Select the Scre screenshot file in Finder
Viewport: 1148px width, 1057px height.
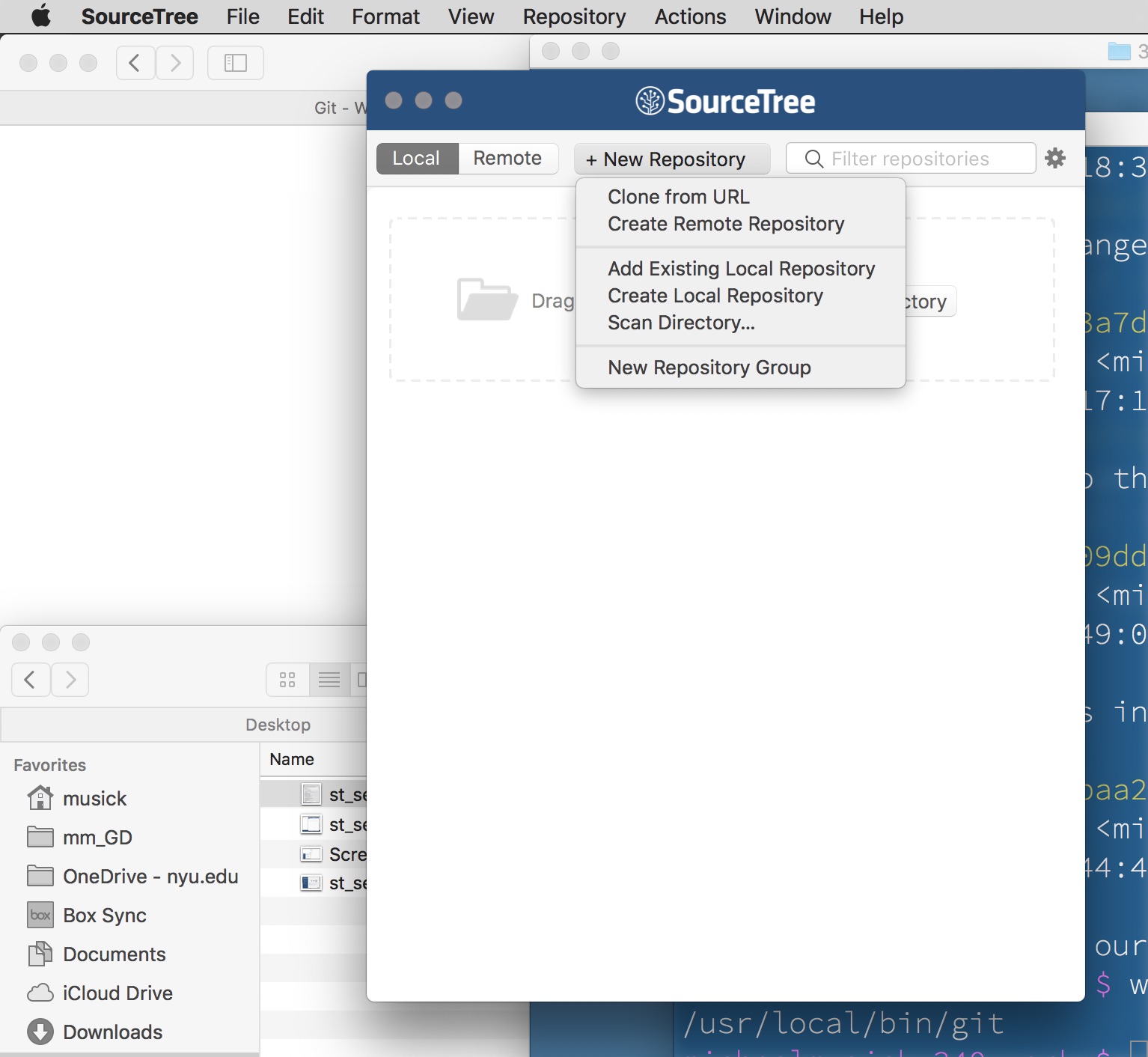tap(314, 854)
